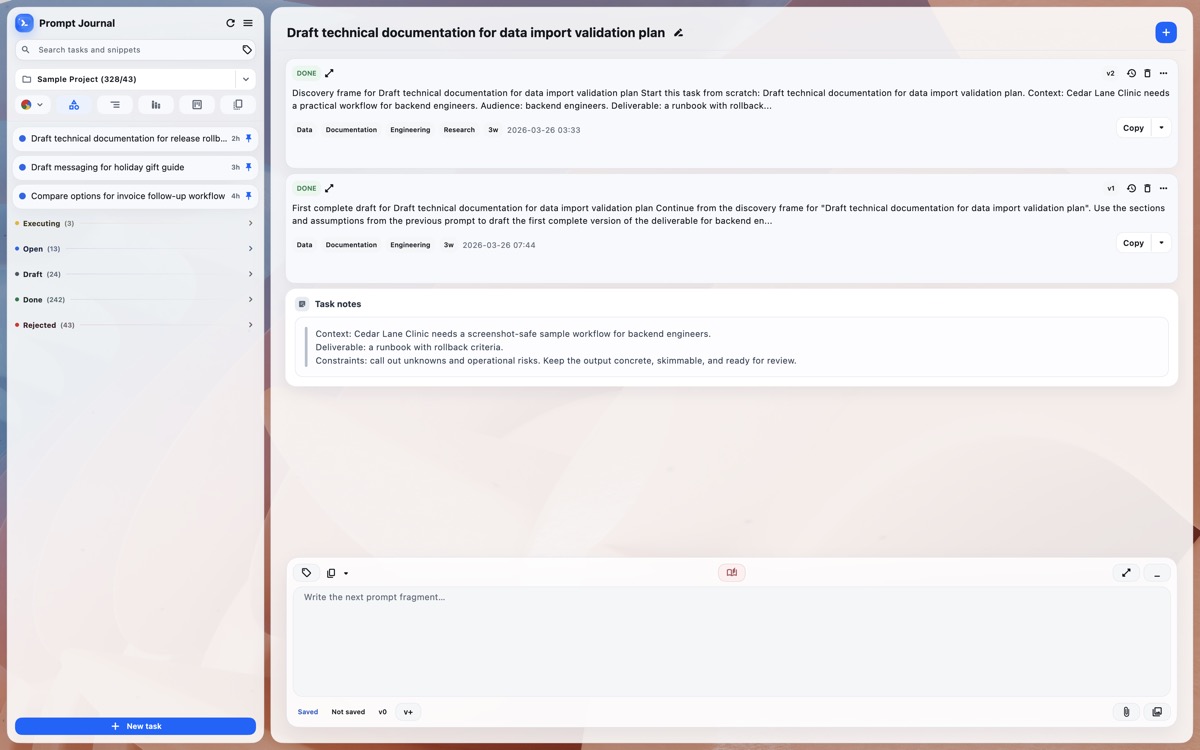This screenshot has height=750, width=1200.
Task: Click the prompt fragment text area
Action: (x=731, y=641)
